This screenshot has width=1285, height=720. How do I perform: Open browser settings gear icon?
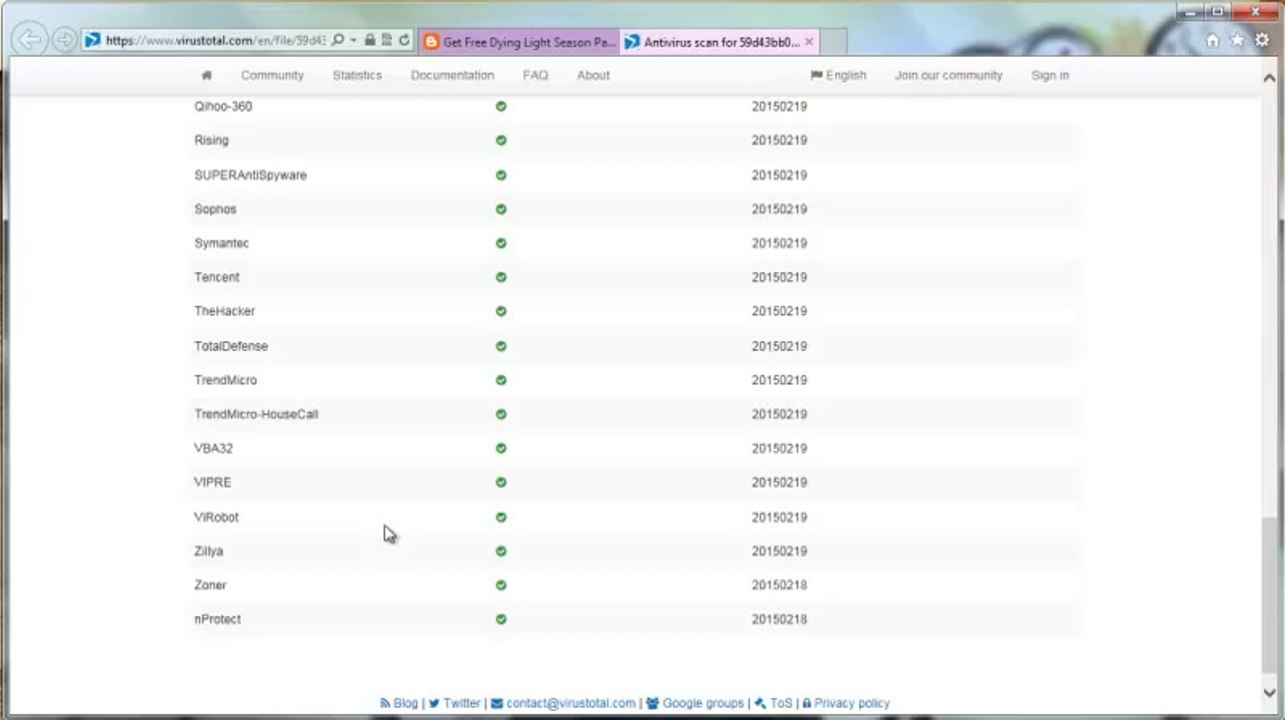click(1262, 40)
